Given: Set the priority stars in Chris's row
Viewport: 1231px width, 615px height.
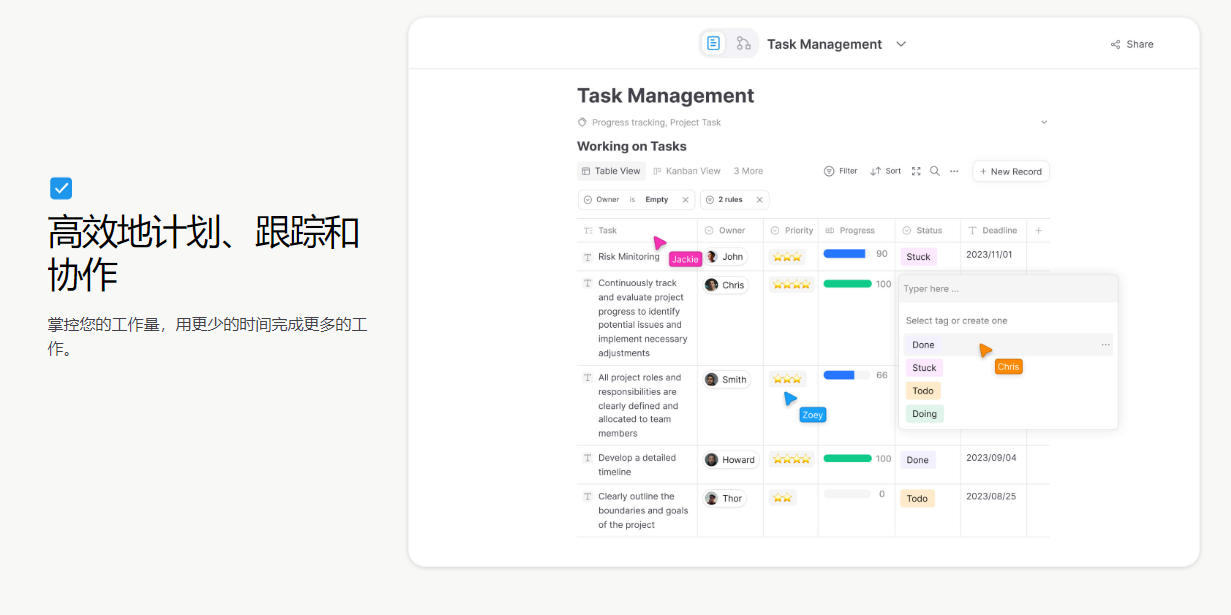Looking at the screenshot, I should 791,285.
